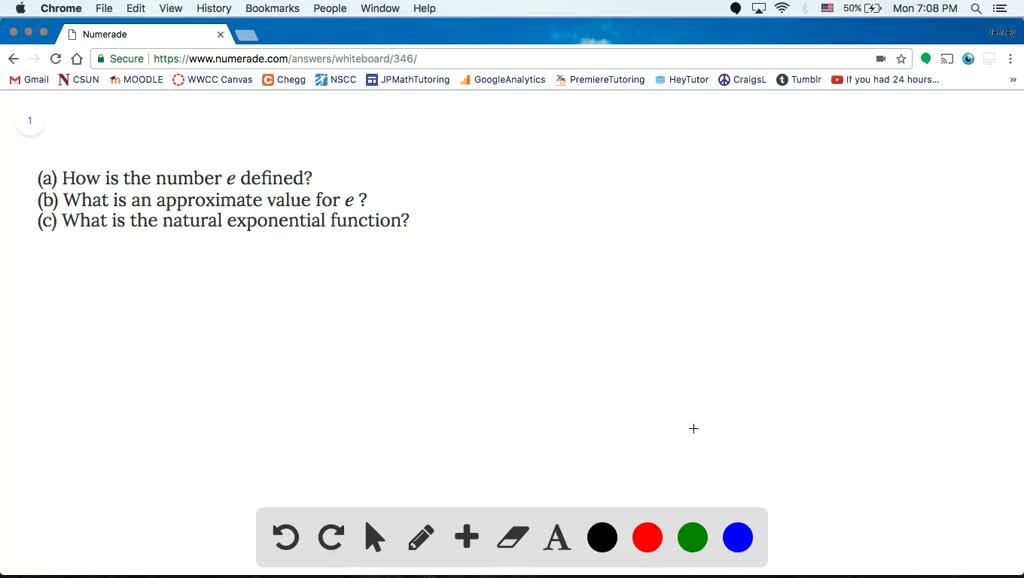1024x578 pixels.
Task: Select the pencil drawing tool
Action: click(421, 538)
